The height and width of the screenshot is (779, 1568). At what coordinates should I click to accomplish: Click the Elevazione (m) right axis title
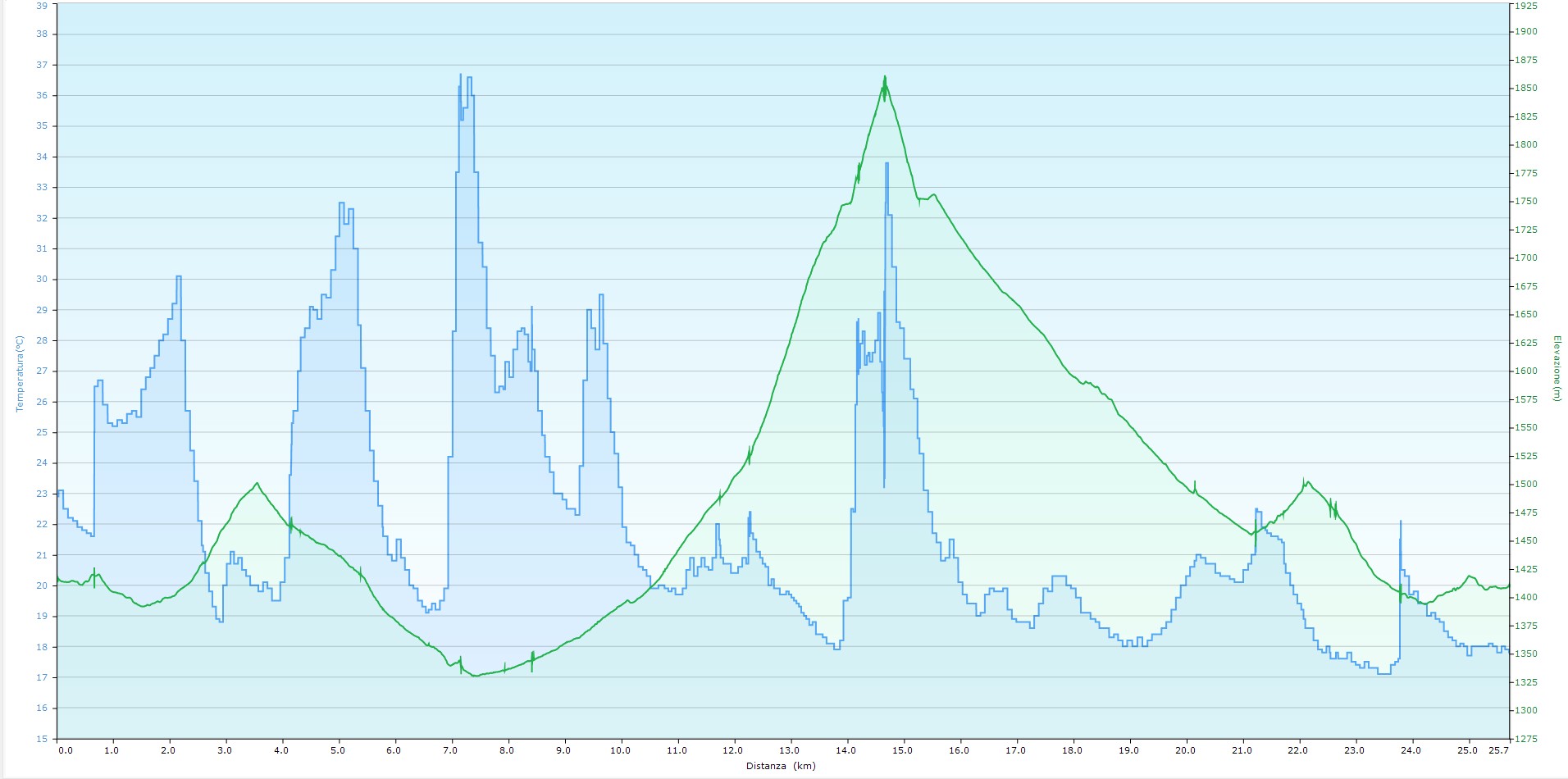[1556, 368]
